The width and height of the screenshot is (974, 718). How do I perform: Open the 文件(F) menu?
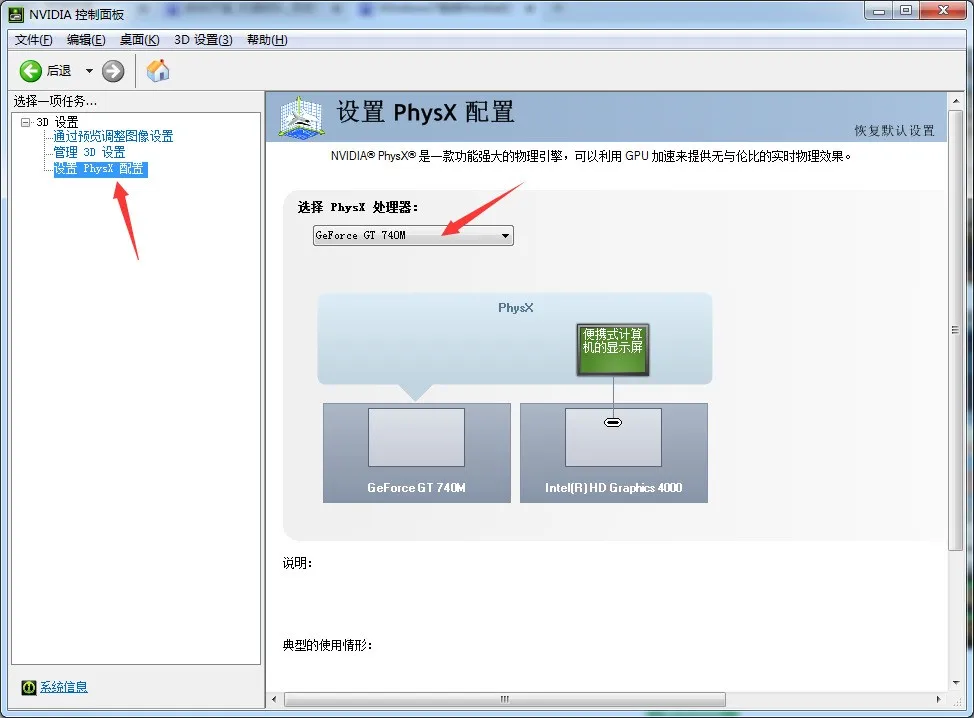point(32,39)
